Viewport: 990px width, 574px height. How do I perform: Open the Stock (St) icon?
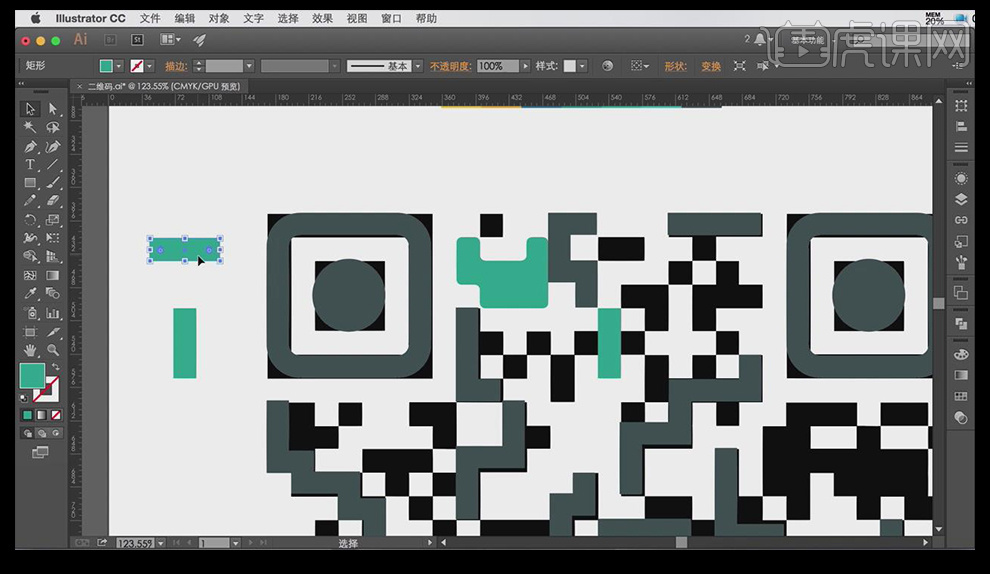(138, 40)
